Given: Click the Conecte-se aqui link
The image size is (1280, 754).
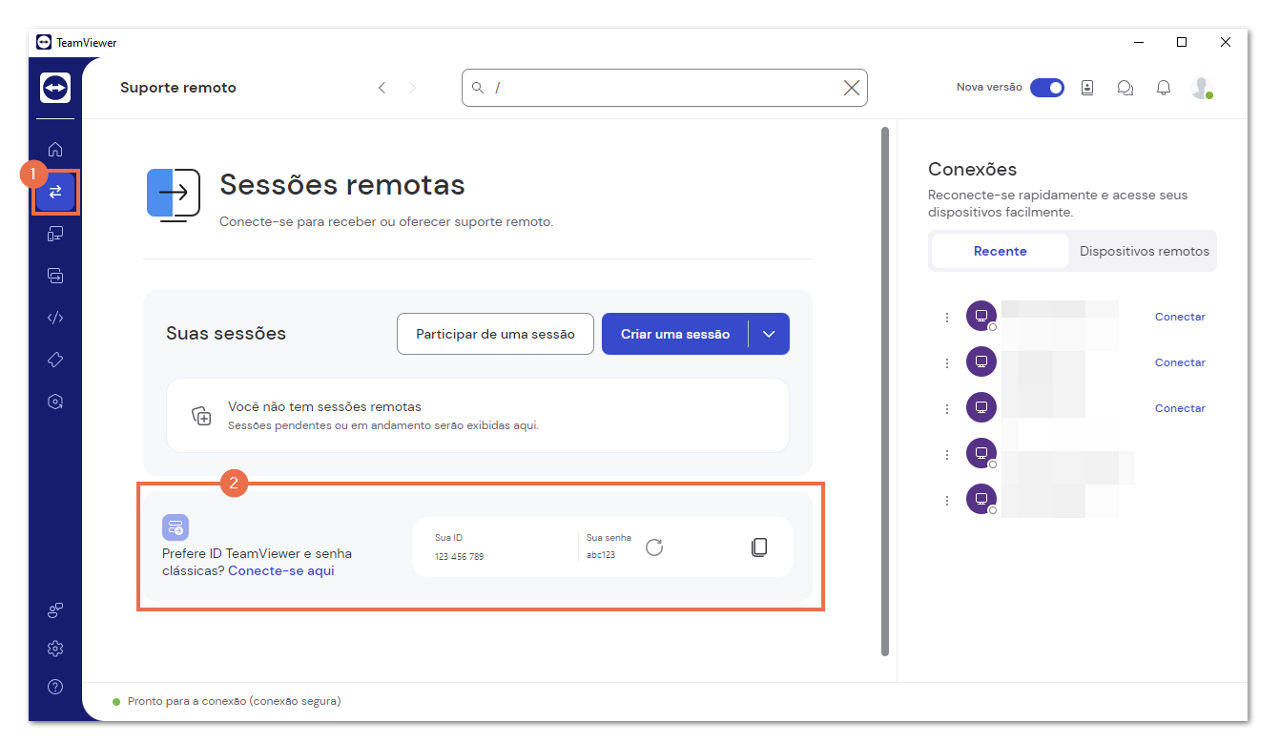Looking at the screenshot, I should pyautogui.click(x=281, y=571).
